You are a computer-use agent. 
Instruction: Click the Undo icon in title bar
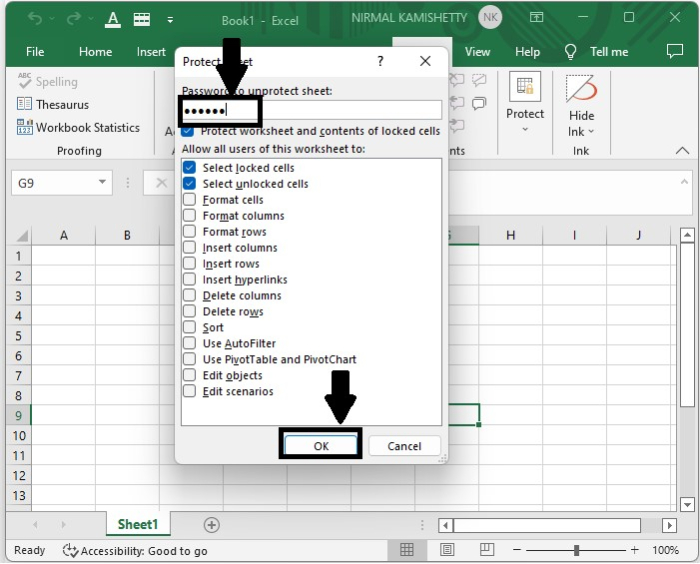click(x=34, y=19)
